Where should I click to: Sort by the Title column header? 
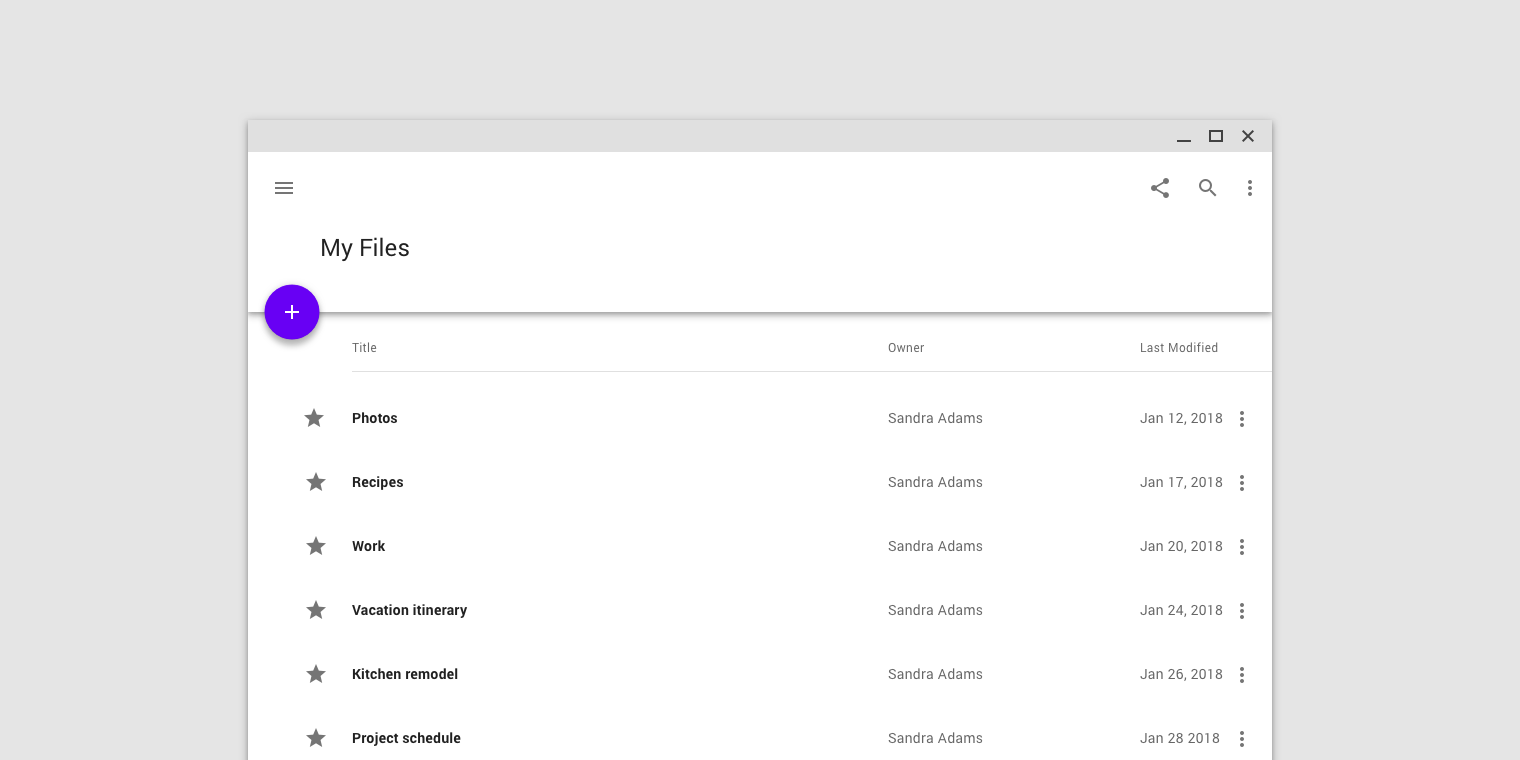[364, 348]
